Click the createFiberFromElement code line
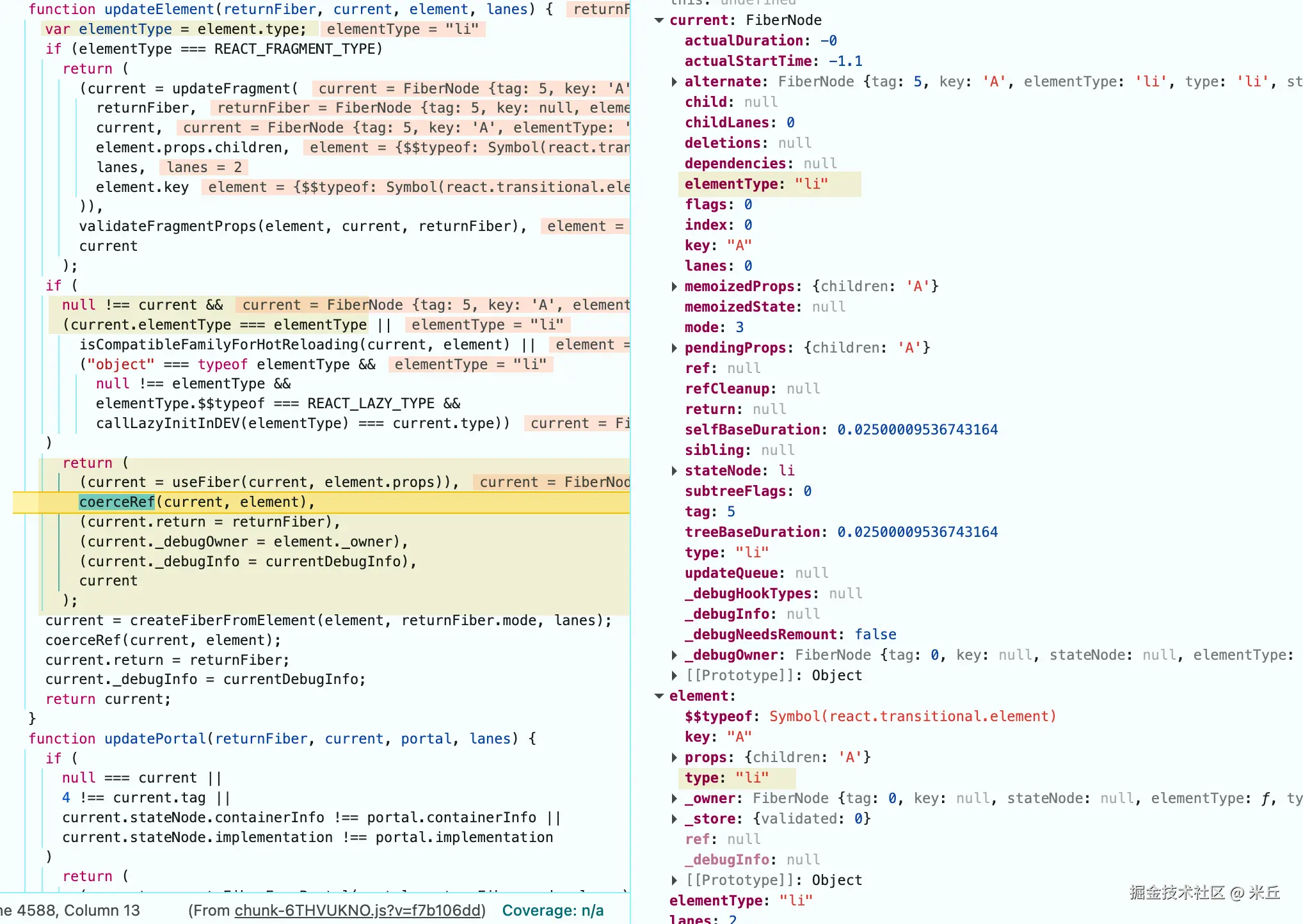The width and height of the screenshot is (1303, 924). (328, 621)
